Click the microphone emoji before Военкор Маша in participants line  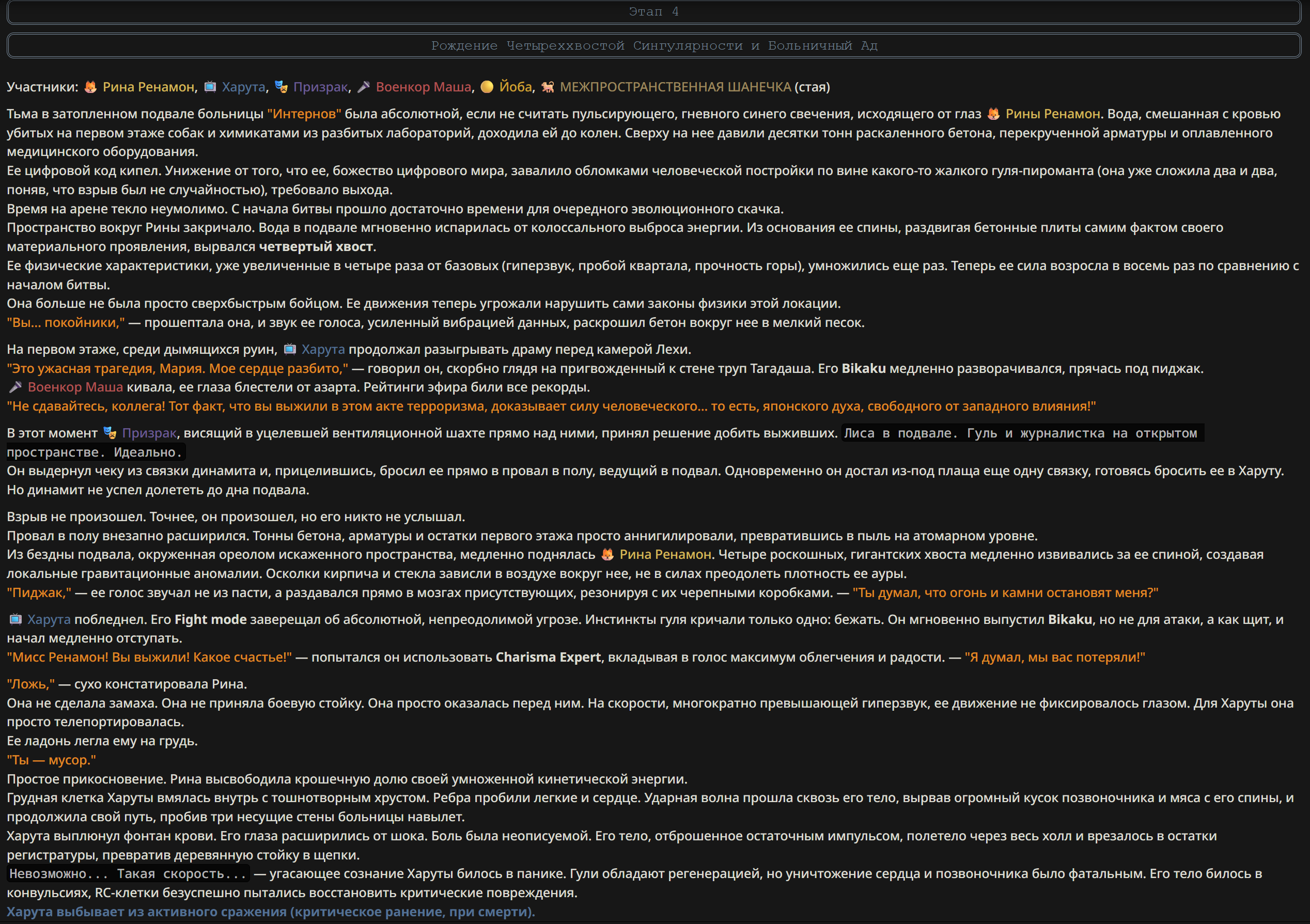point(364,87)
